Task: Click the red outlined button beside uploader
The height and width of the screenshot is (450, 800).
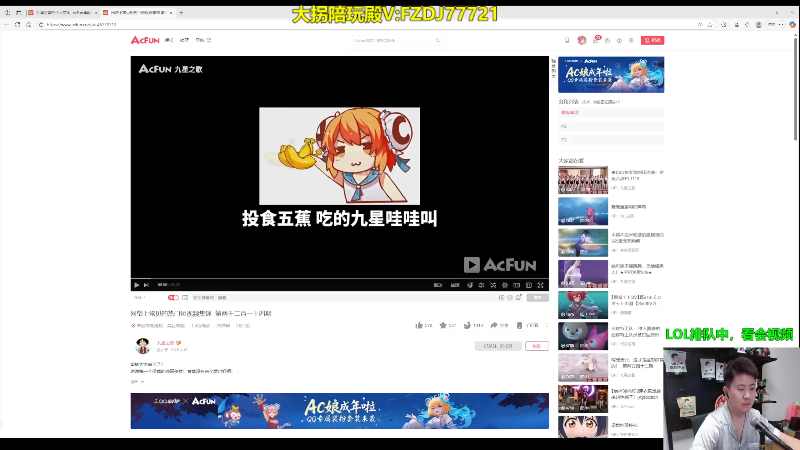Action: [537, 346]
